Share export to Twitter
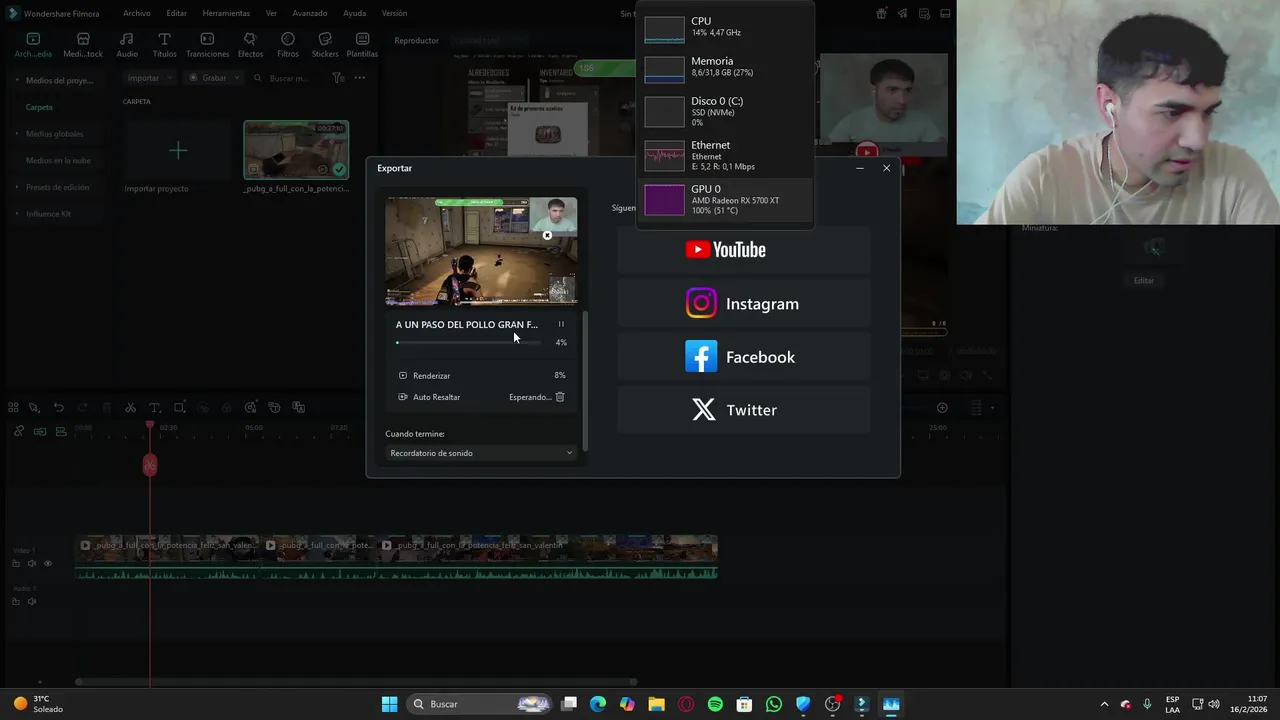The height and width of the screenshot is (720, 1280). point(743,410)
